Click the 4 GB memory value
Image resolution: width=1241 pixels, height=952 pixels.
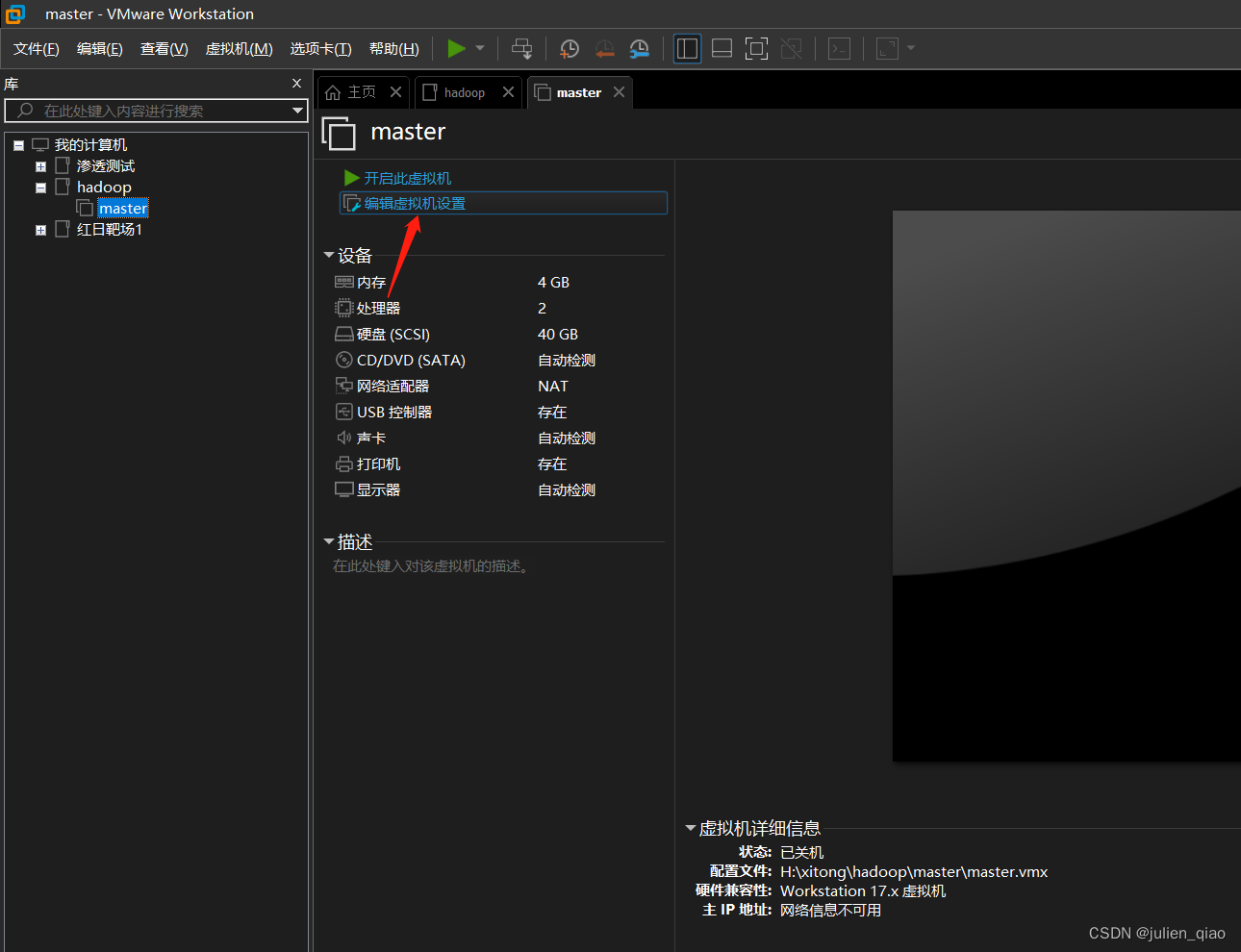(x=553, y=282)
